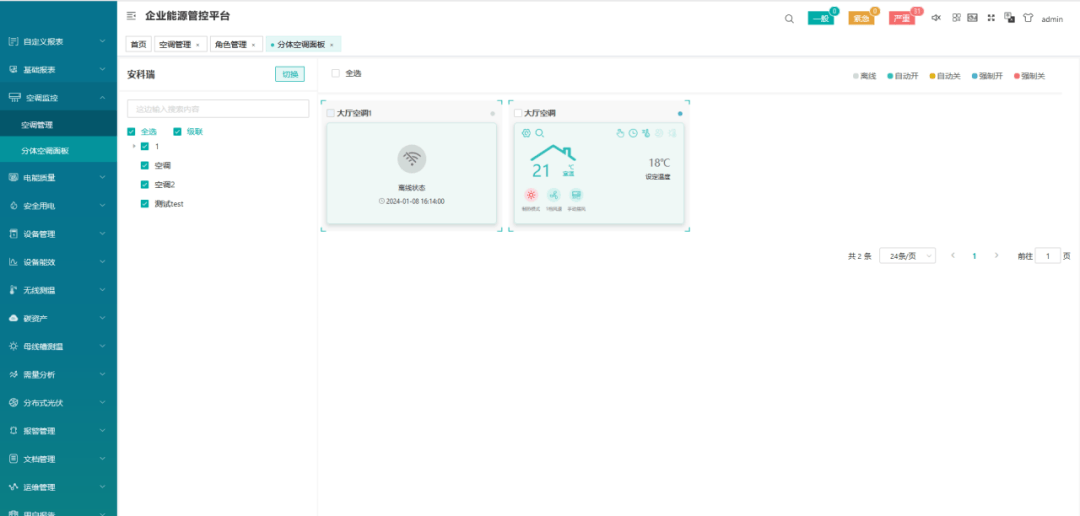Click the T-shirt theme icon in header
Viewport: 1080px width, 516px height.
1027,18
